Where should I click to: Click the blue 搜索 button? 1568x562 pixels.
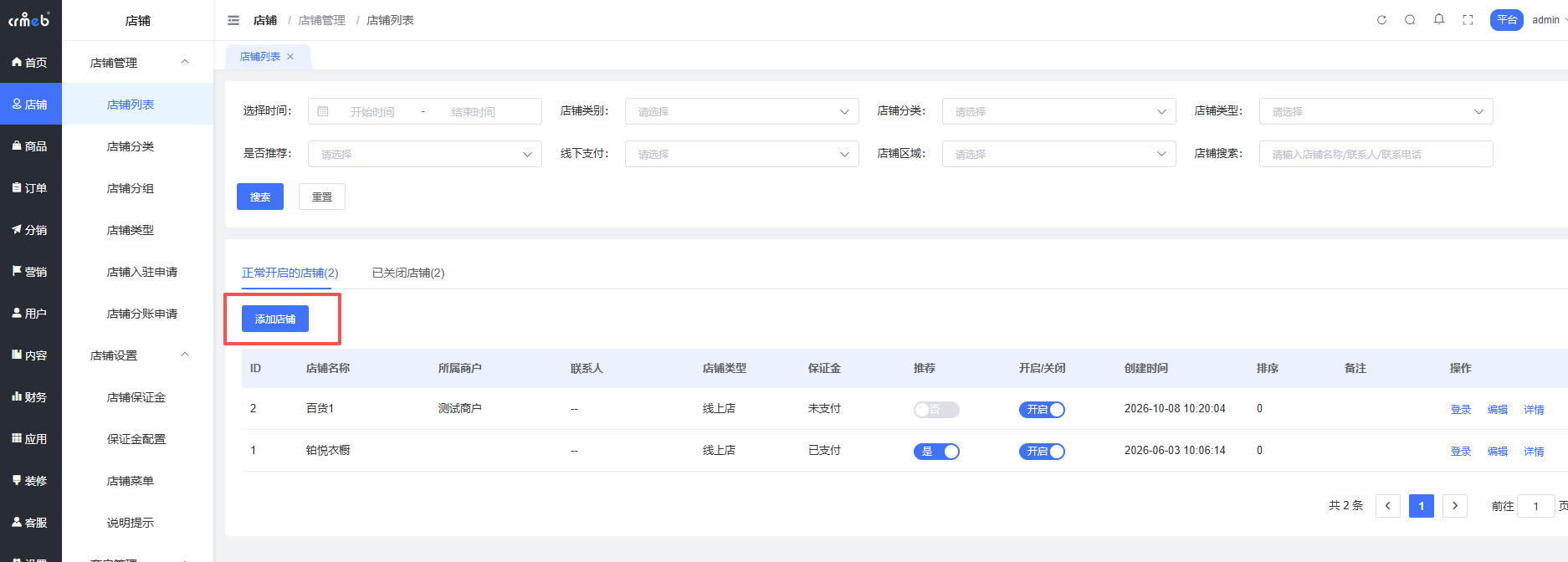260,197
